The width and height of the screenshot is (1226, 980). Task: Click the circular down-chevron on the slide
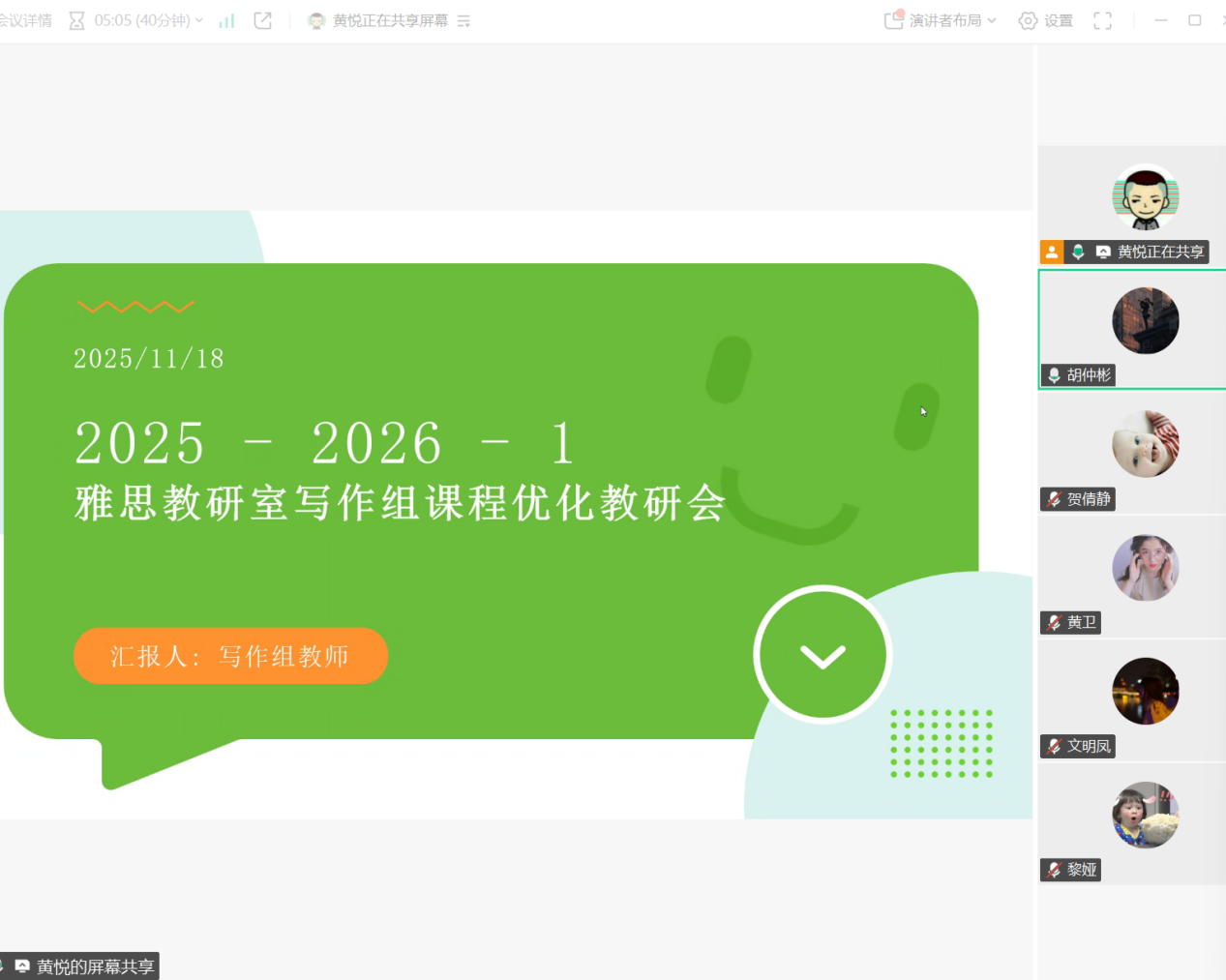point(822,655)
